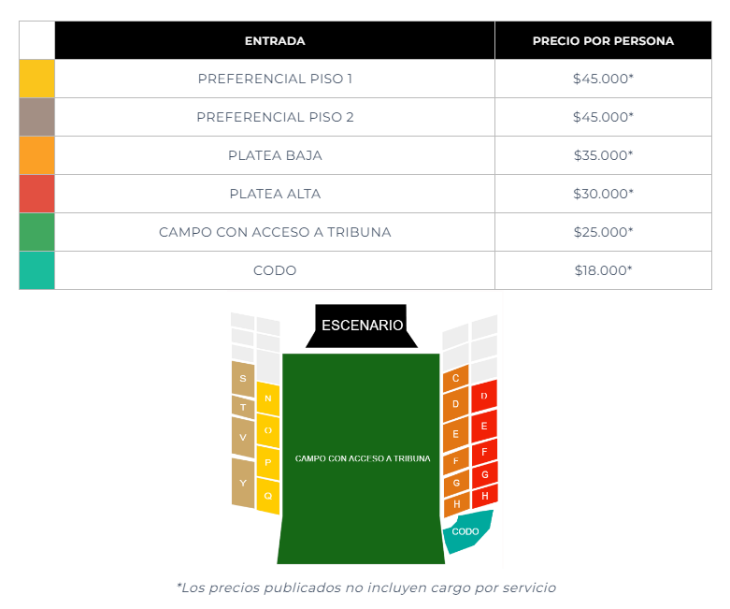Choose the green Campo con acceso a tribuna area
This screenshot has height=609, width=730.
(x=361, y=459)
